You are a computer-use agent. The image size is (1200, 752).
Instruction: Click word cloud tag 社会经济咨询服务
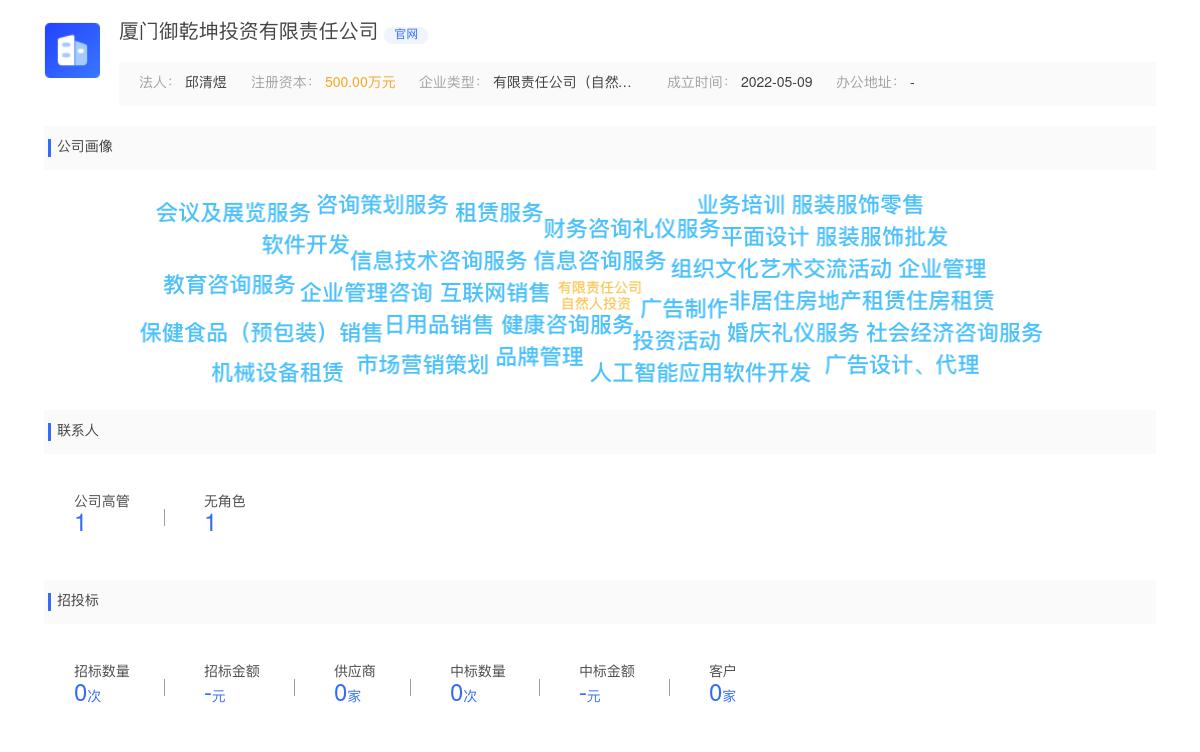tap(954, 333)
